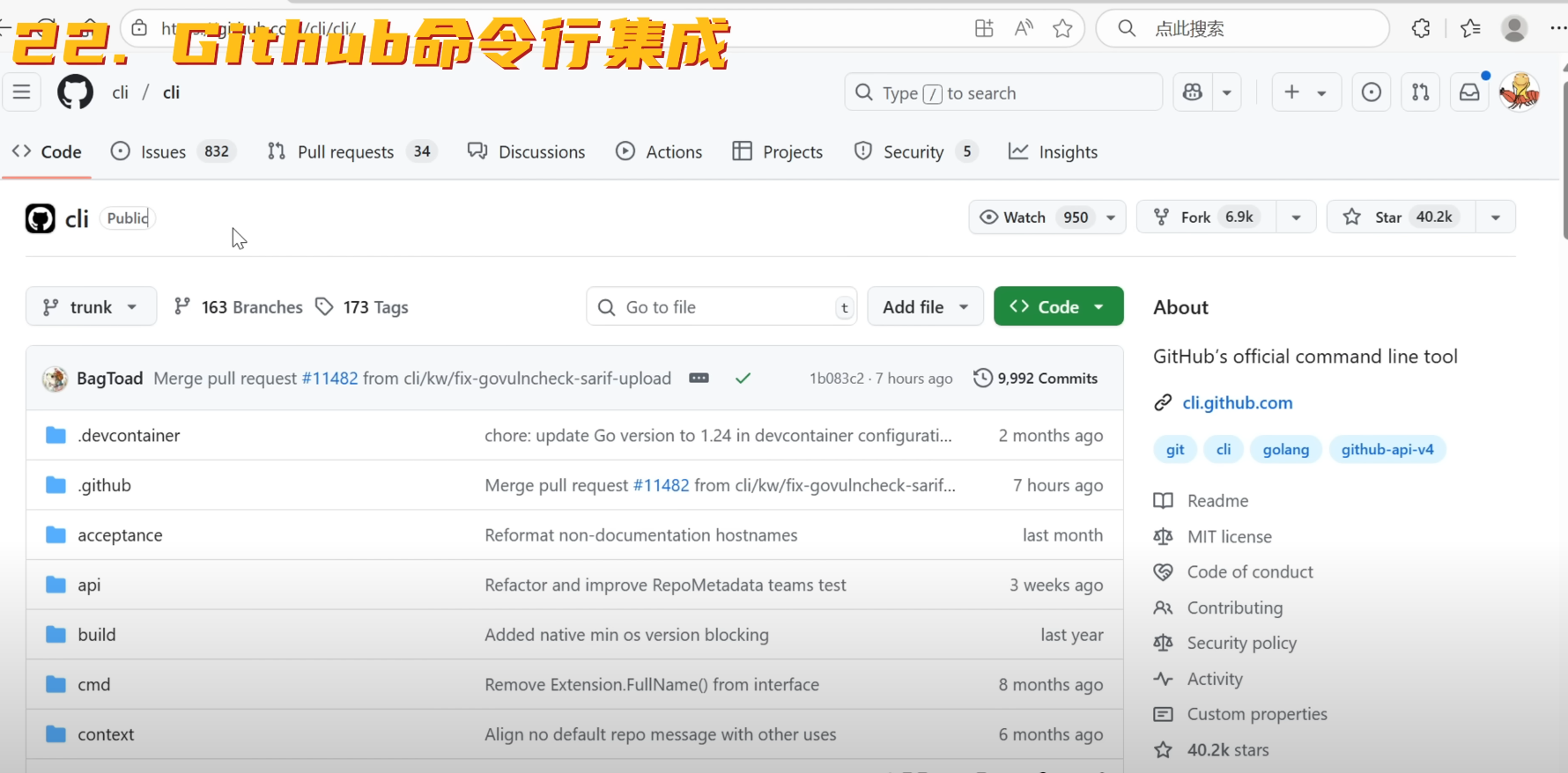The image size is (1568, 773).
Task: View the commit check status checkmark
Action: (x=743, y=379)
